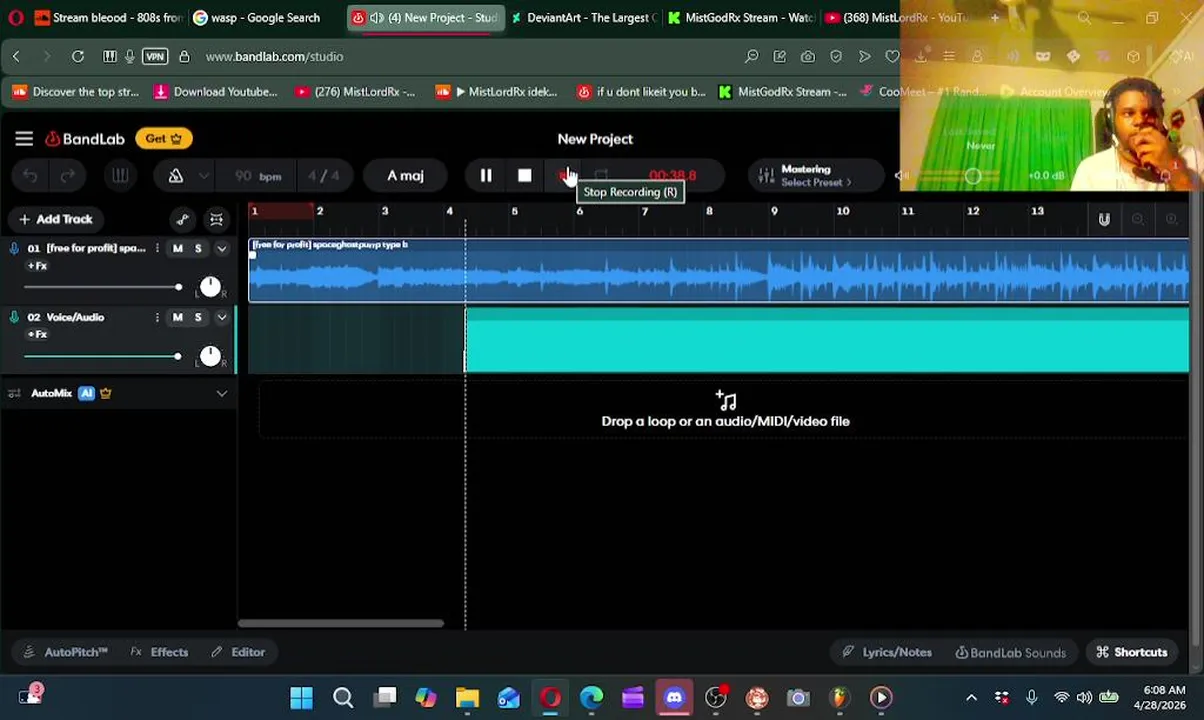Select the cyan recording region
The height and width of the screenshot is (720, 1204).
click(x=827, y=340)
